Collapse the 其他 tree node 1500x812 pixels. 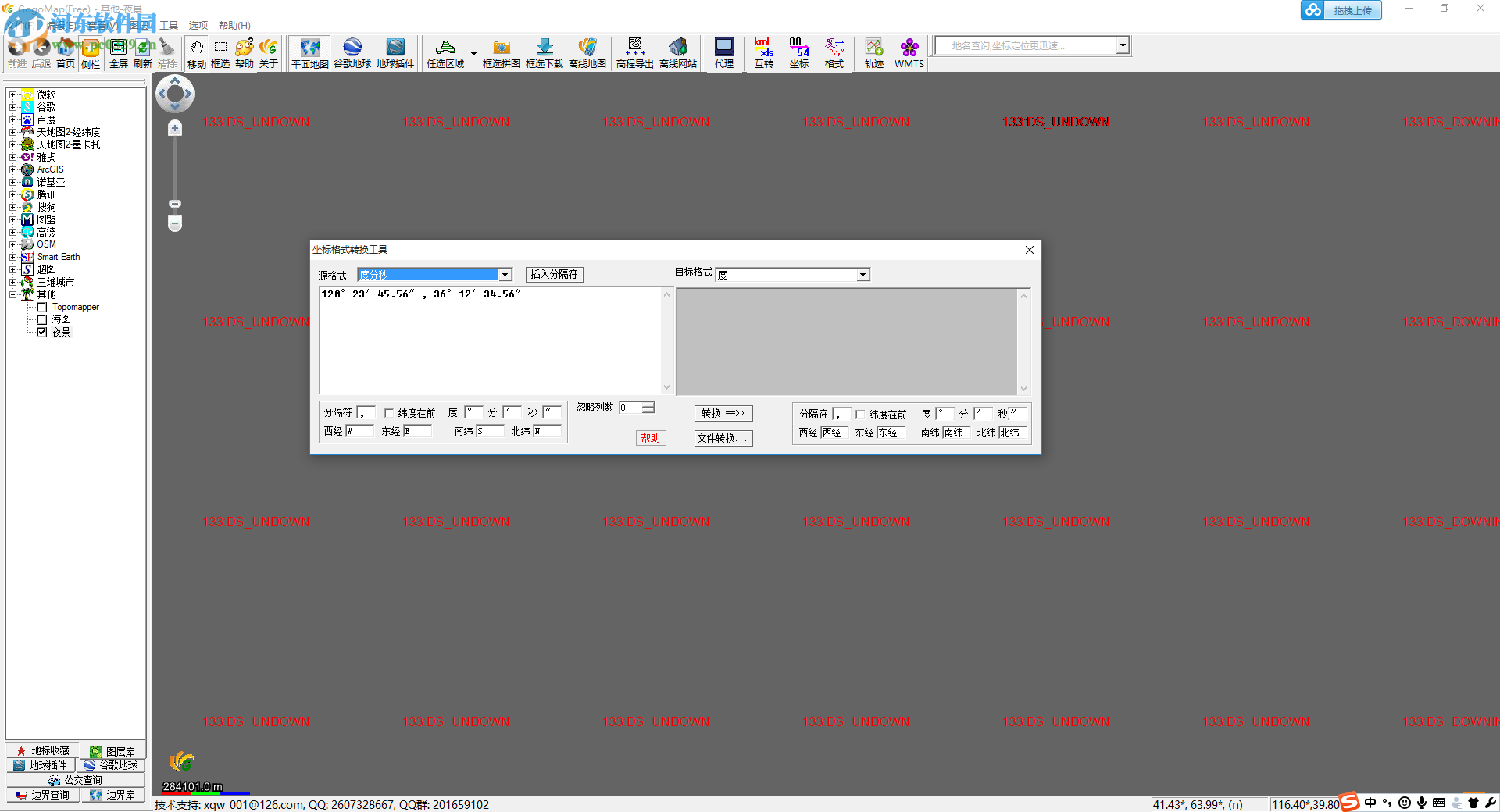[x=12, y=294]
